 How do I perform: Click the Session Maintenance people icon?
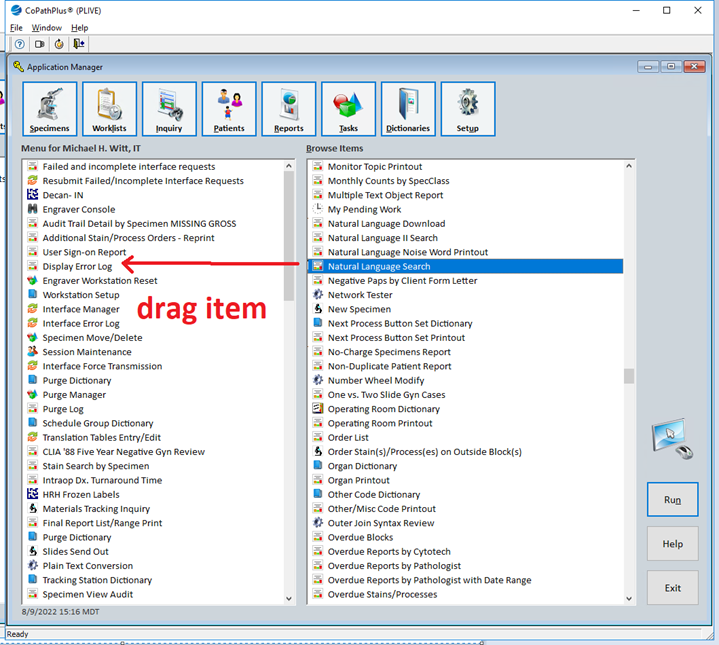33,351
